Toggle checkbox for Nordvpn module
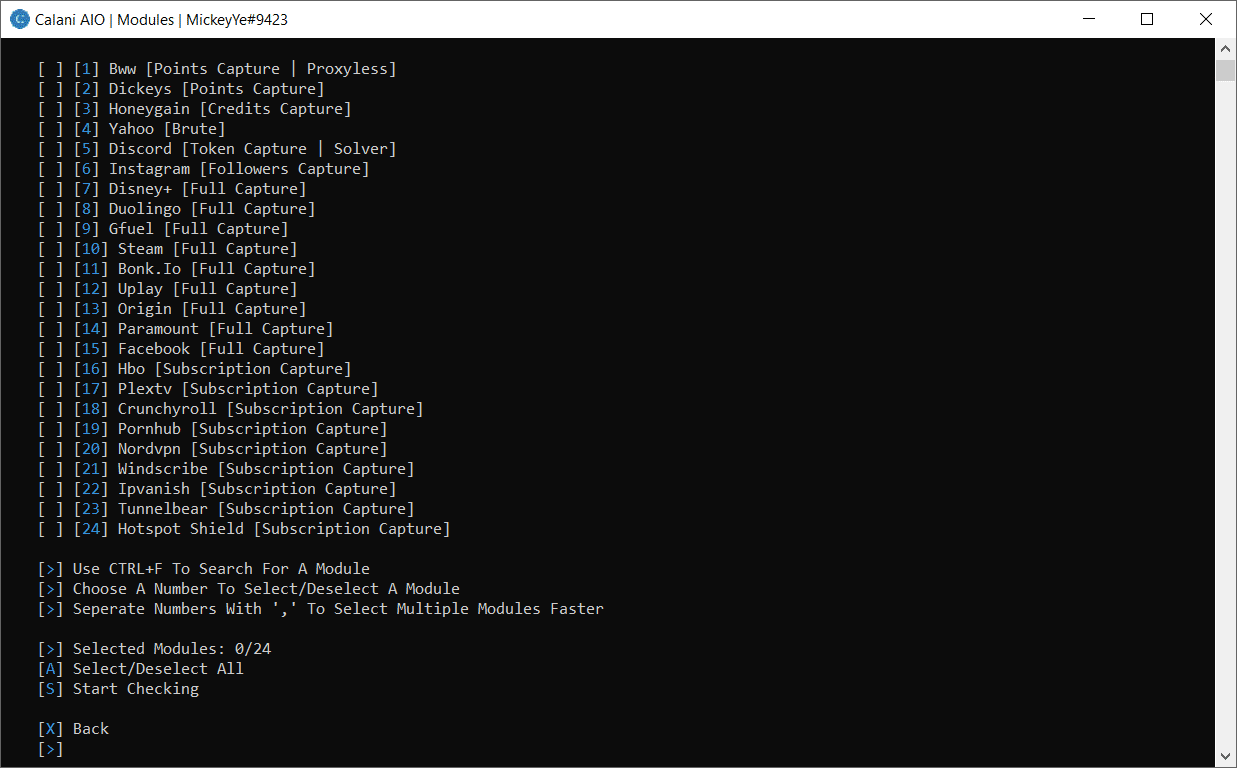The image size is (1237, 768). [x=50, y=449]
